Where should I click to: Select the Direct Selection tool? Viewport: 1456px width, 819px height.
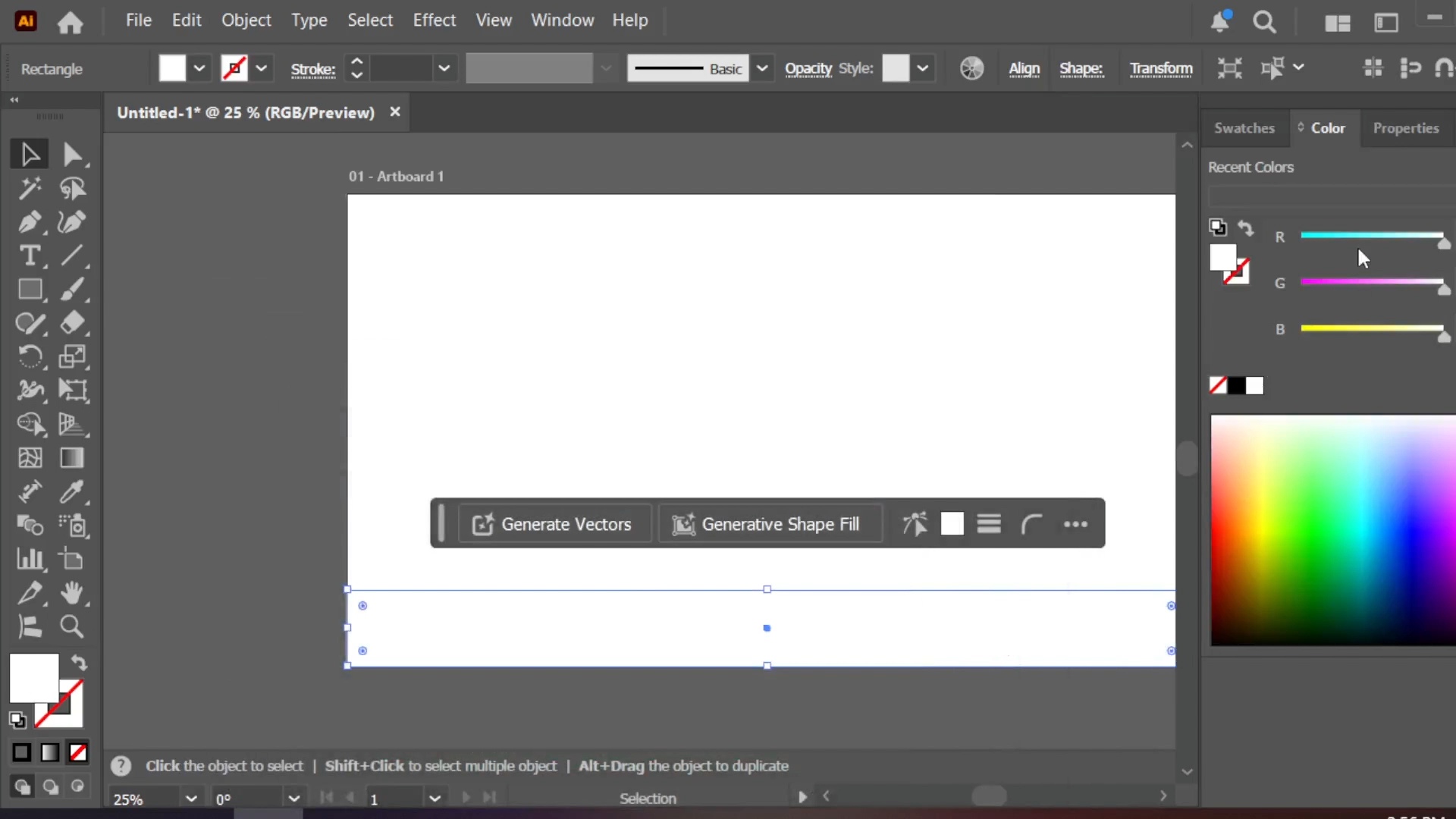tap(72, 154)
